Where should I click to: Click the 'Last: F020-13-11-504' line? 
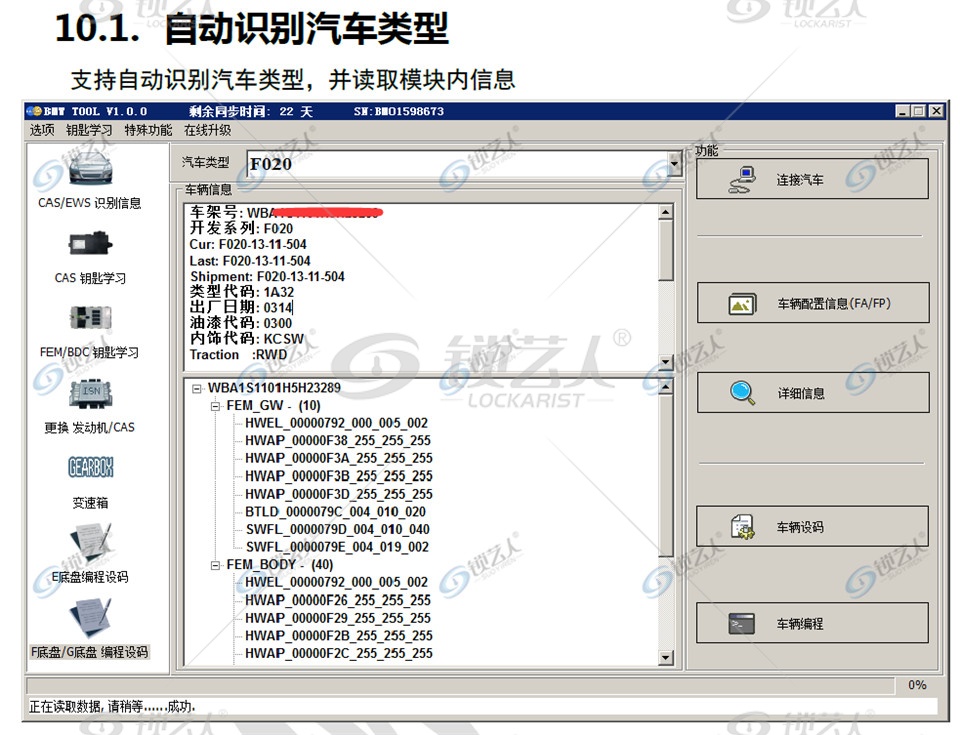pos(250,261)
